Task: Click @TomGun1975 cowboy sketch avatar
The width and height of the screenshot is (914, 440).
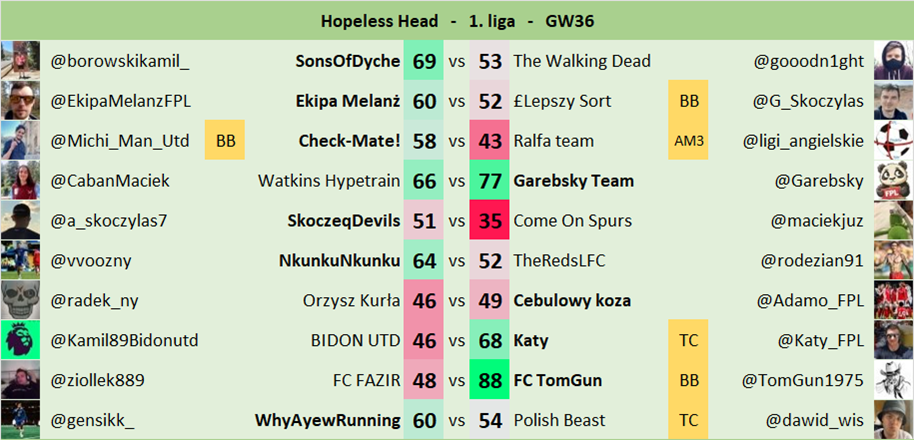Action: 894,380
